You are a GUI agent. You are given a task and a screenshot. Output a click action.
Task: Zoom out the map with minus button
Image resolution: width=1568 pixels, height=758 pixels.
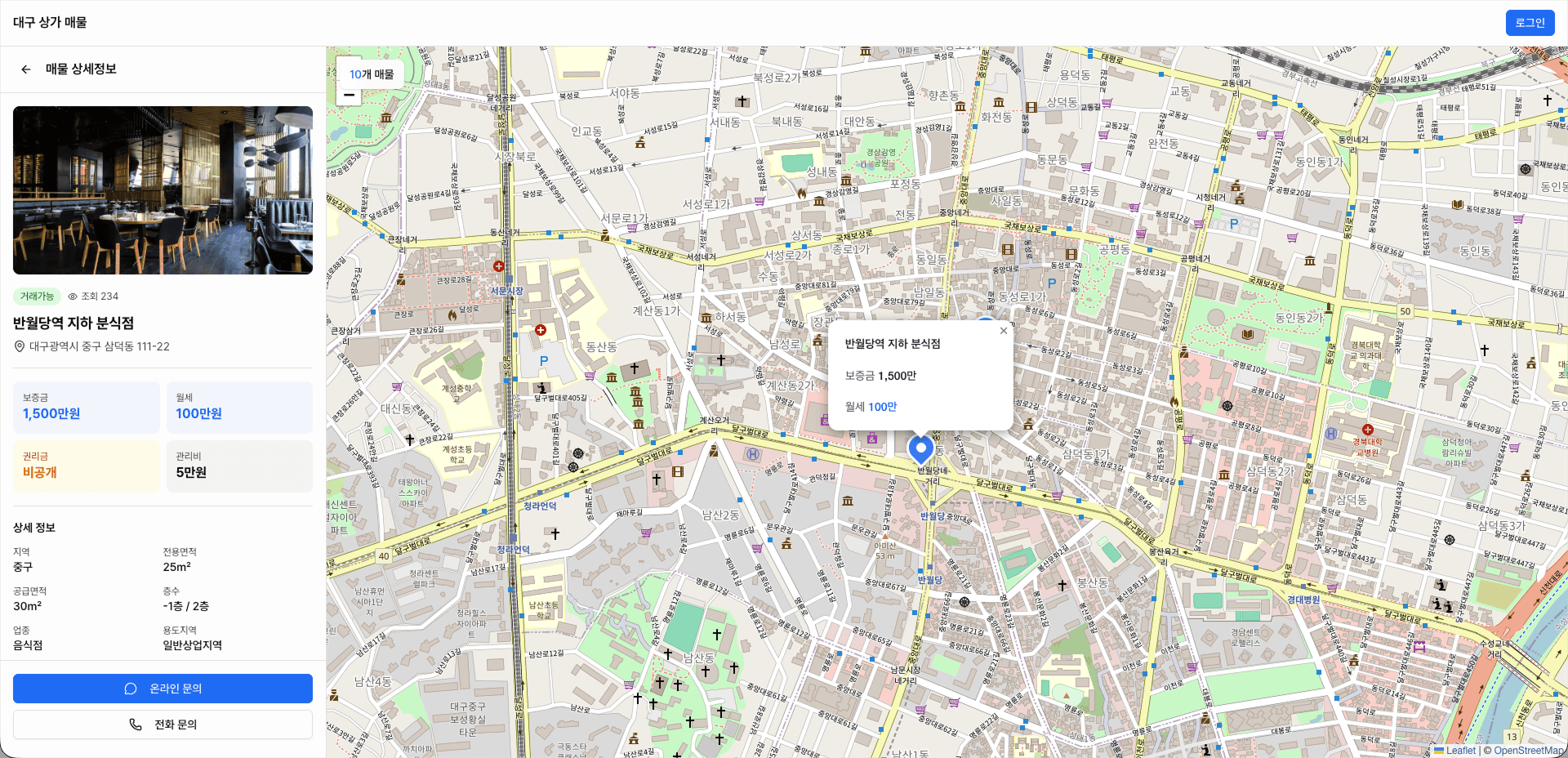tap(349, 95)
